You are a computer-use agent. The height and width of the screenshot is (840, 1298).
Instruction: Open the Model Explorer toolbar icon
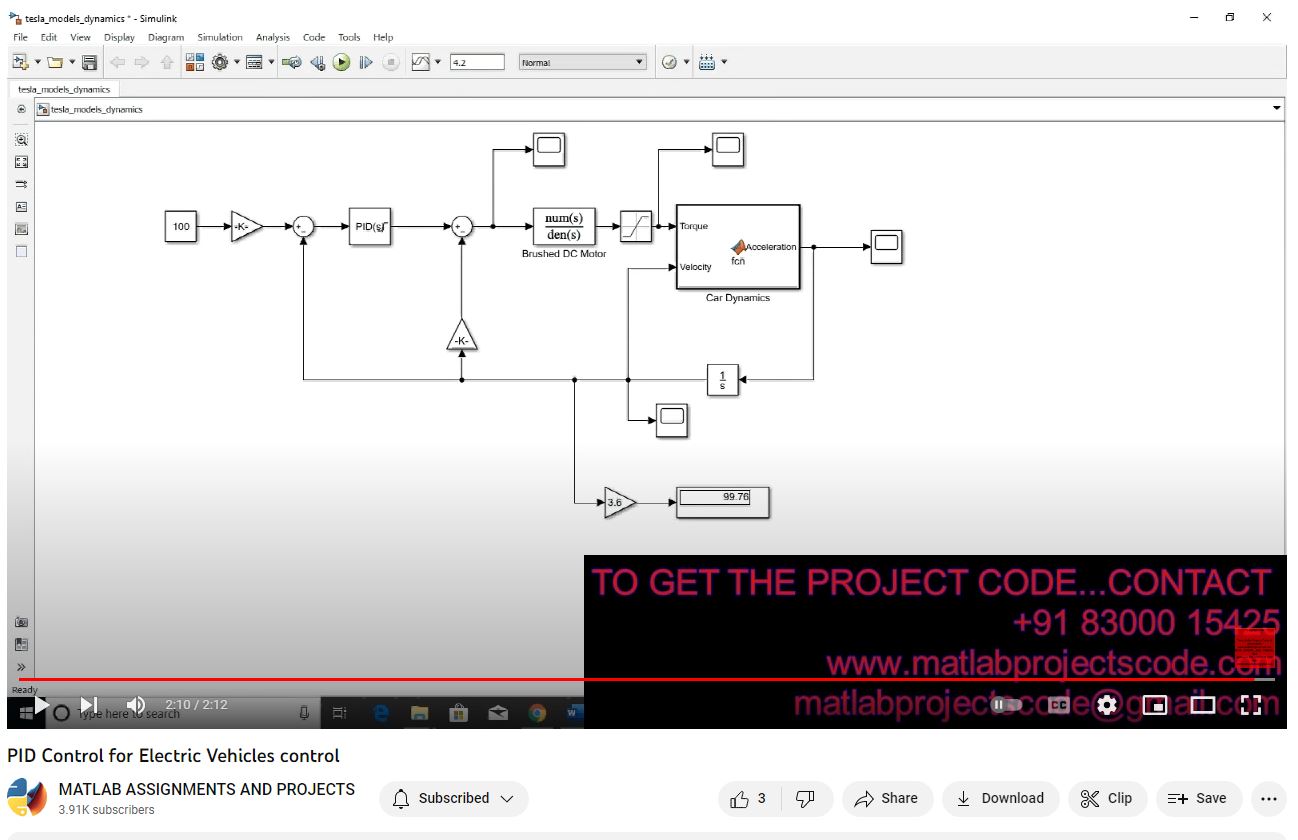(254, 62)
